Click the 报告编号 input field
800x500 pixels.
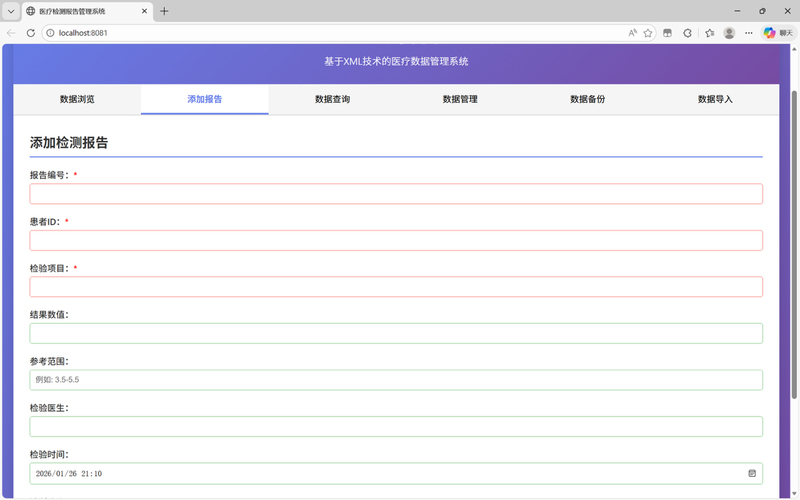(396, 194)
